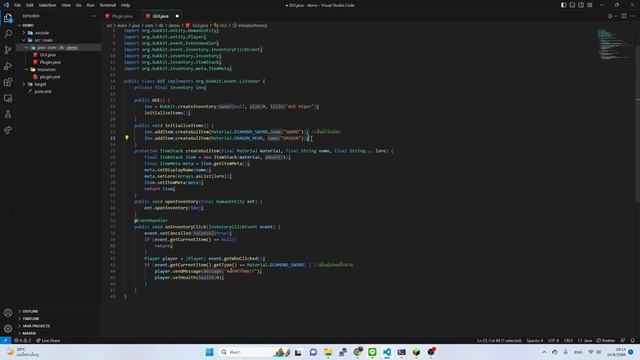Change UTF-8 file encoding
Image resolution: width=640 pixels, height=360 pixels.
pyautogui.click(x=553, y=340)
